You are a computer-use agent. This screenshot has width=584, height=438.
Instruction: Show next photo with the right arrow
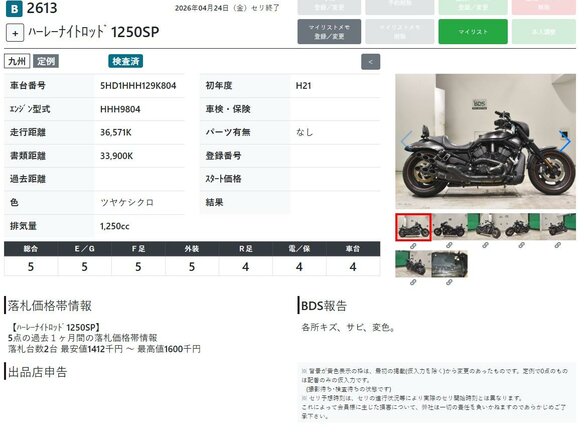point(565,142)
